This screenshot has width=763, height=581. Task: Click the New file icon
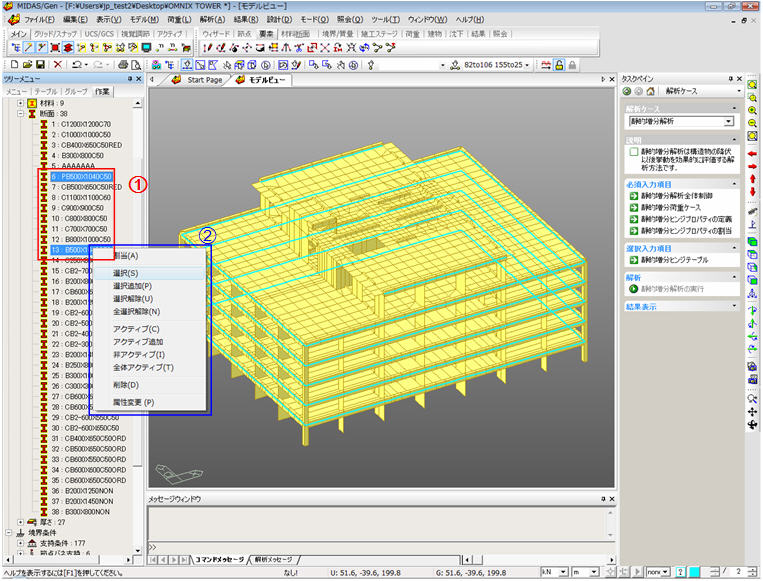coord(15,65)
